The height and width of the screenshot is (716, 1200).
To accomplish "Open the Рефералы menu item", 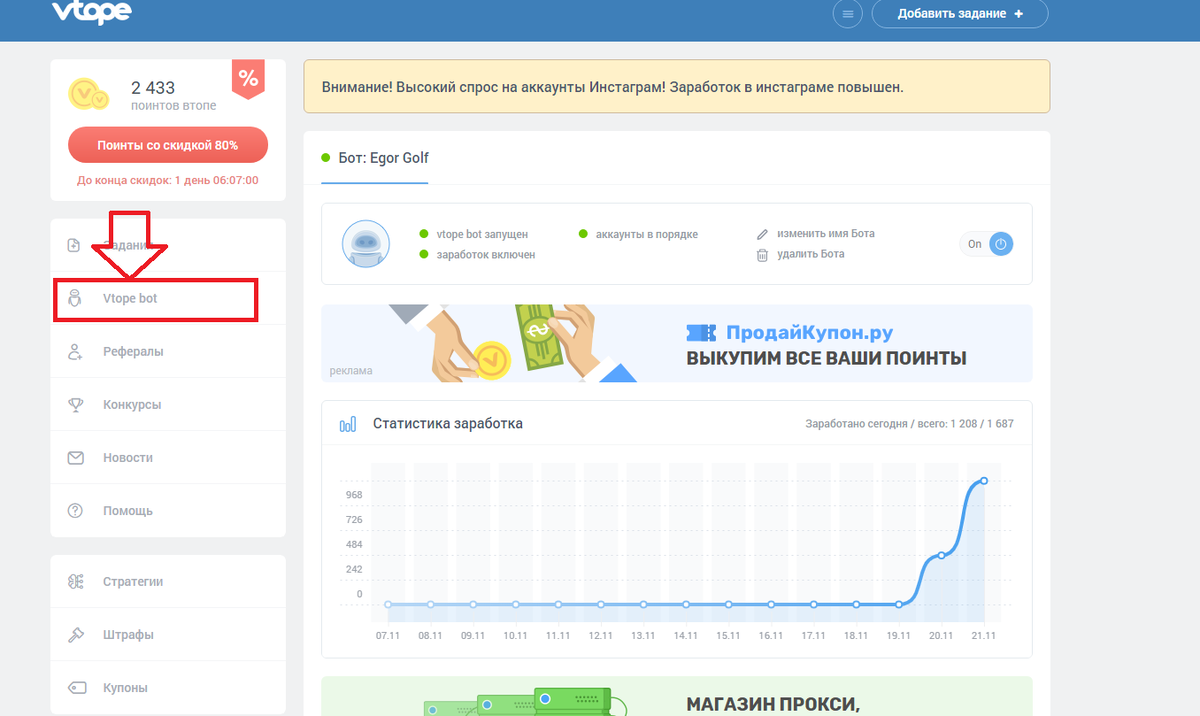I will tap(167, 352).
